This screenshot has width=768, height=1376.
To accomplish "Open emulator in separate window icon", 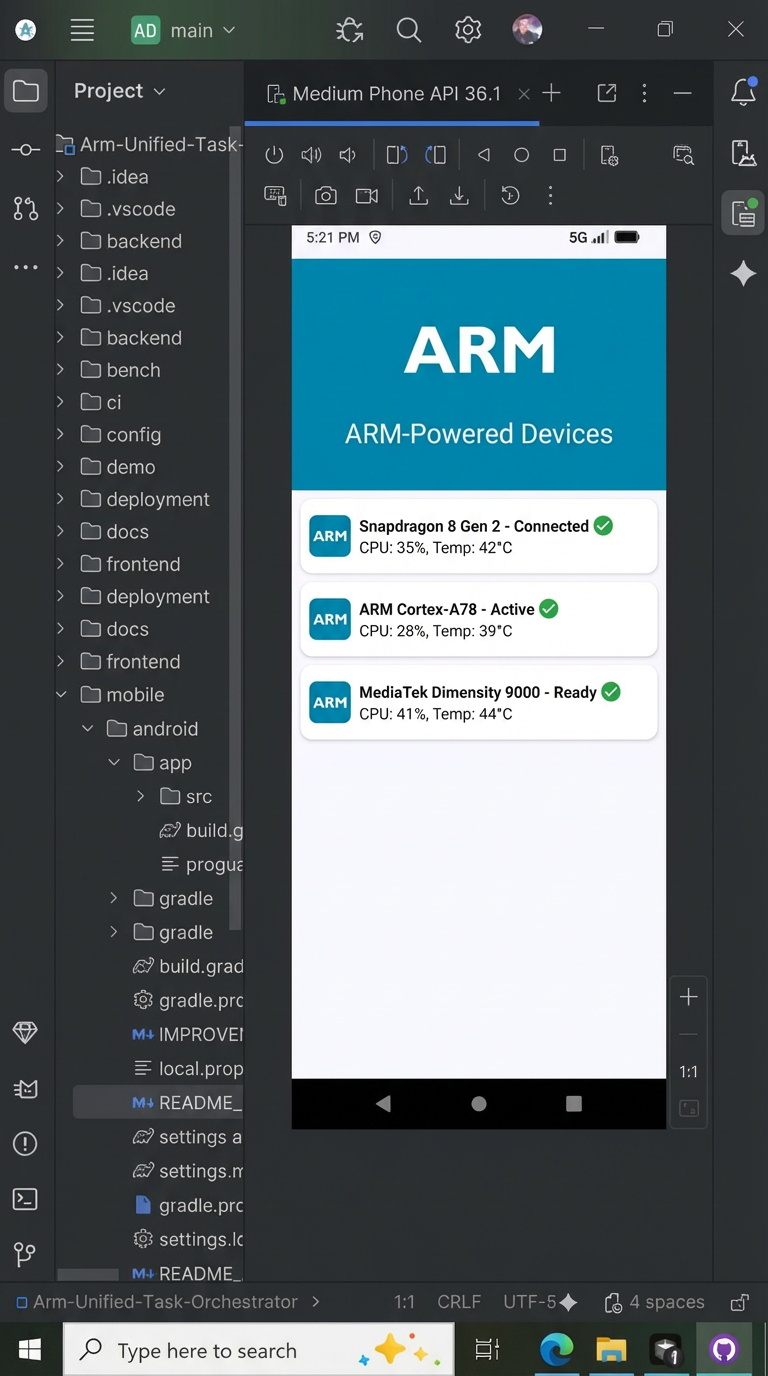I will 607,93.
